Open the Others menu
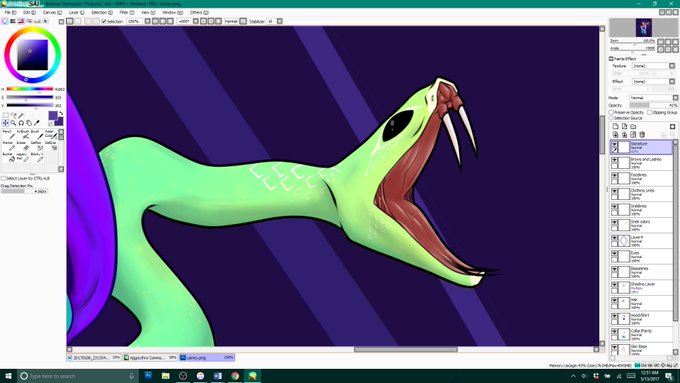The image size is (680, 383). tap(199, 13)
